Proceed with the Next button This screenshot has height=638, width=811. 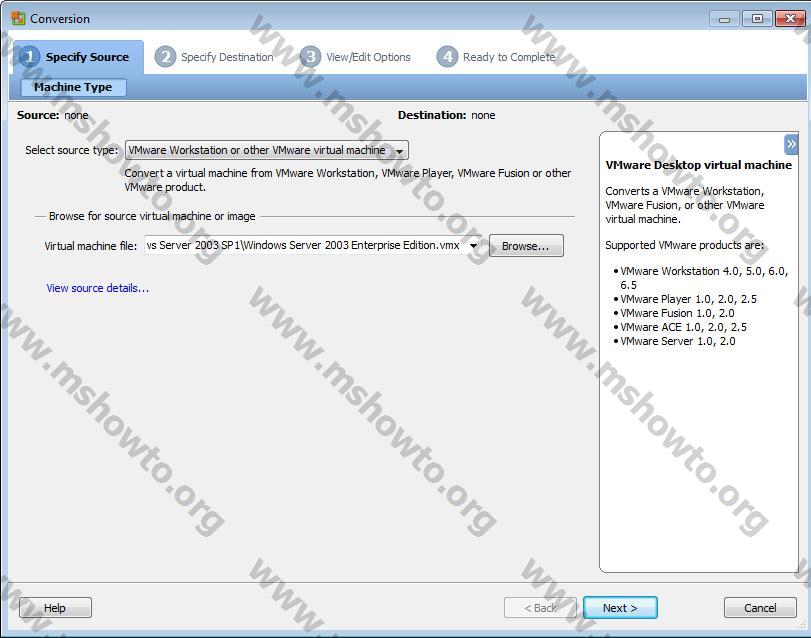620,607
